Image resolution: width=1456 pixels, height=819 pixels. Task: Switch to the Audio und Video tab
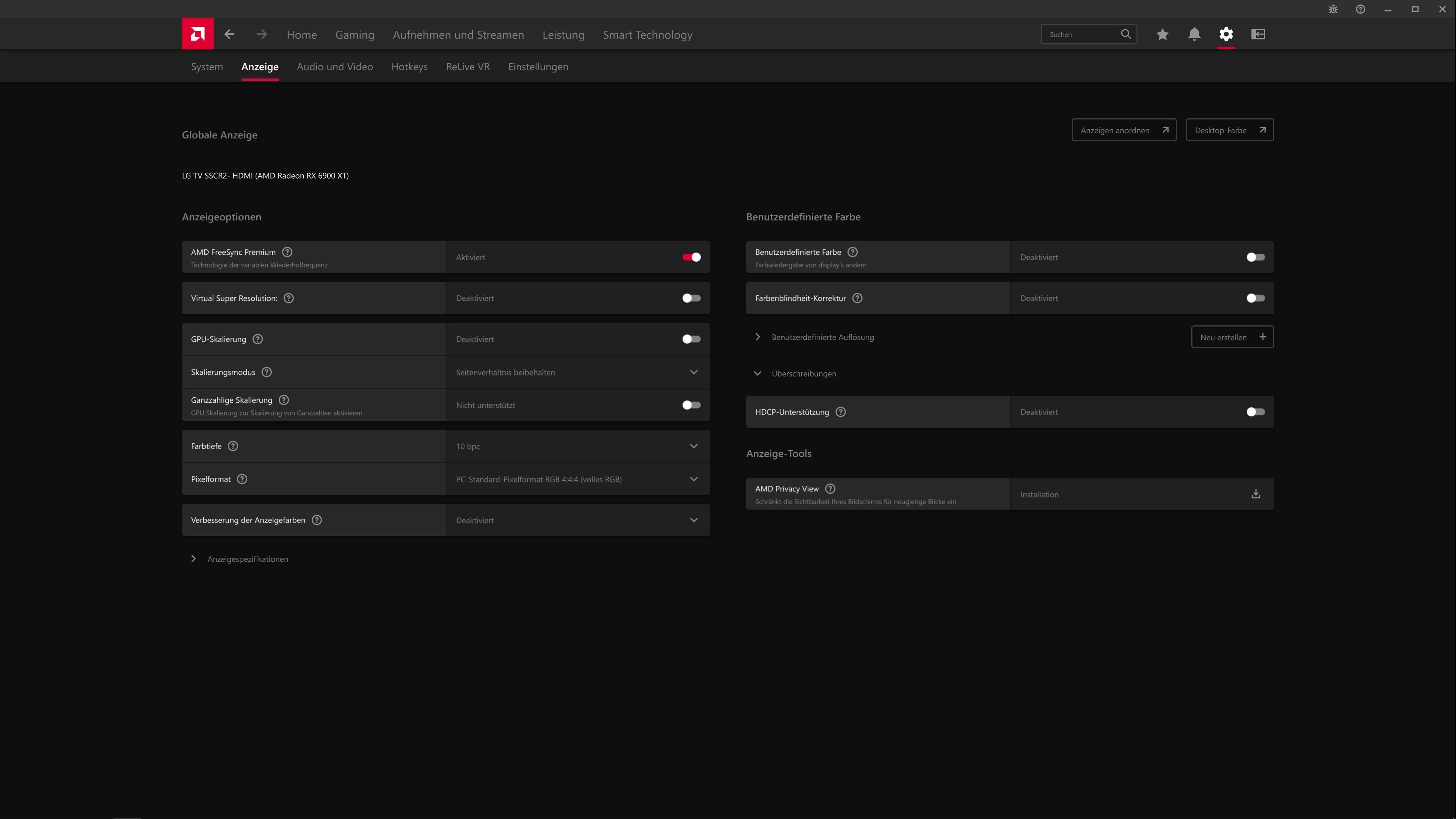coord(334,67)
